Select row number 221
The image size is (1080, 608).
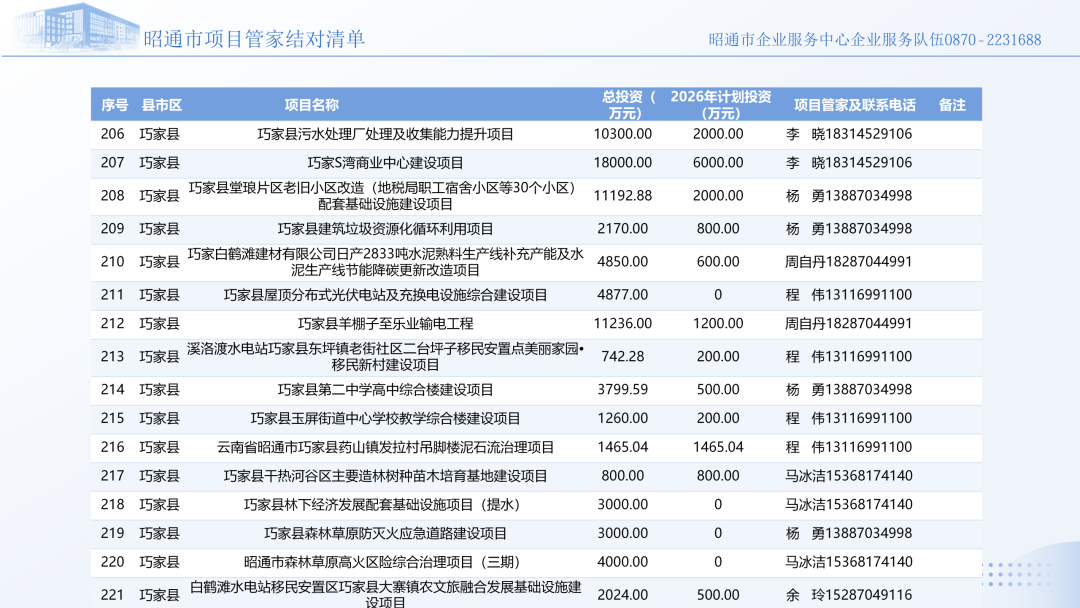(112, 596)
